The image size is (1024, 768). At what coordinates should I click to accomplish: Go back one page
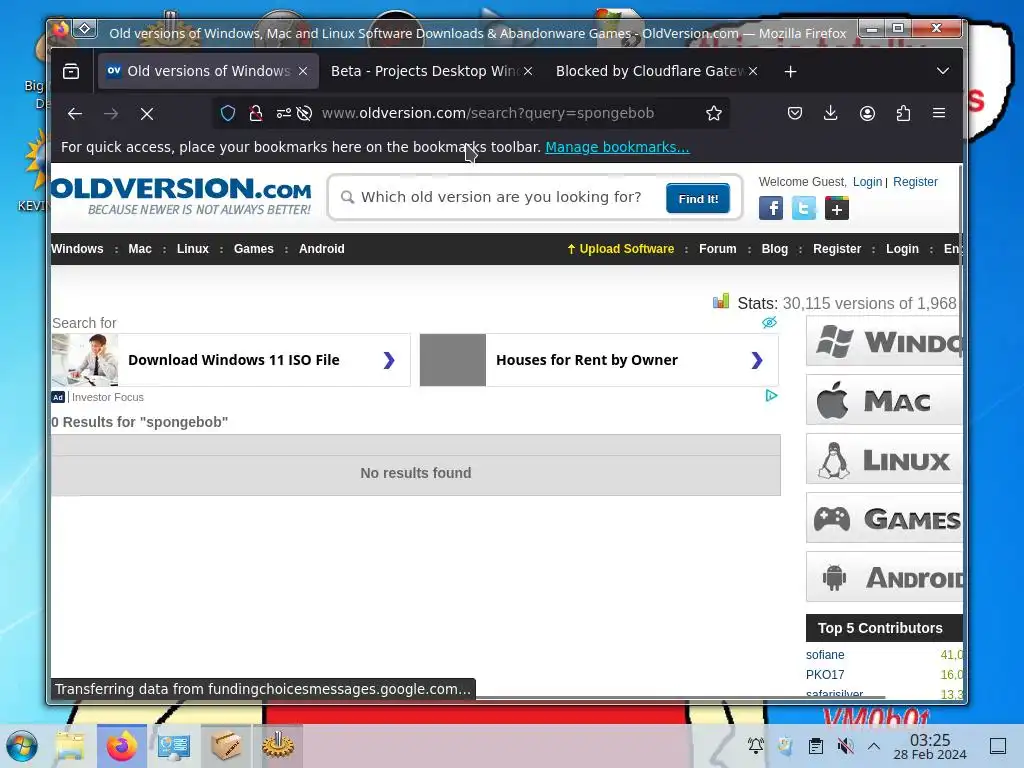tap(75, 114)
